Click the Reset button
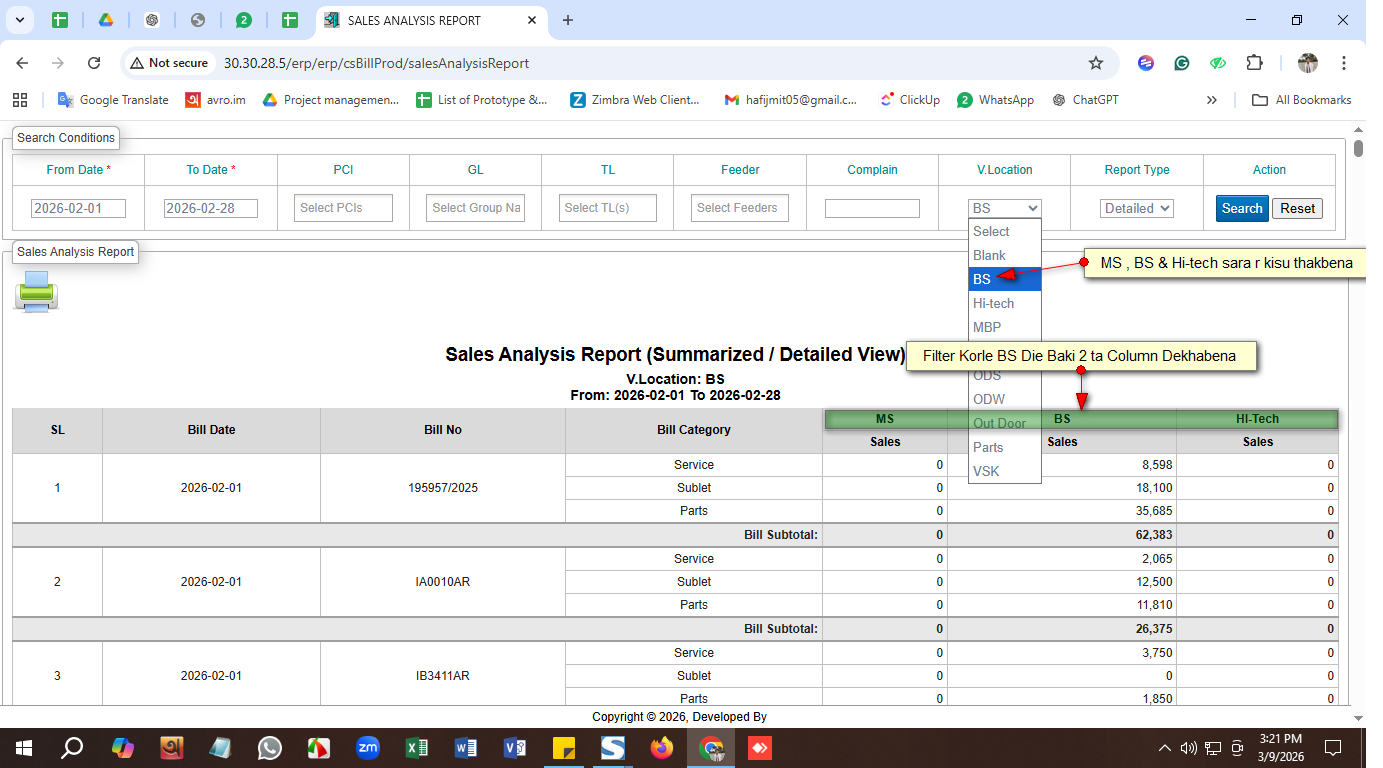This screenshot has width=1383, height=768. tap(1297, 208)
